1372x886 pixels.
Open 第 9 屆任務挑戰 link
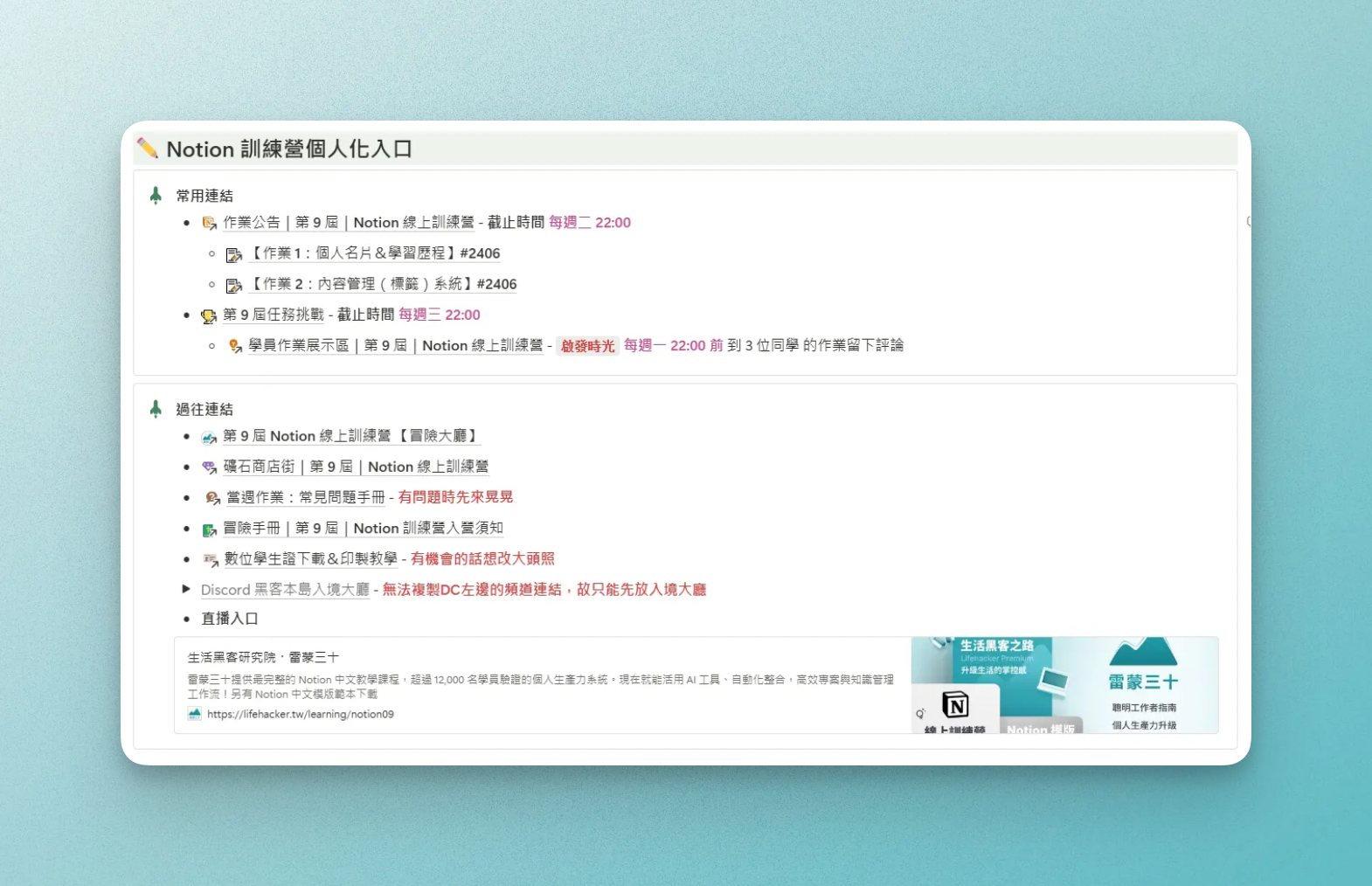274,314
